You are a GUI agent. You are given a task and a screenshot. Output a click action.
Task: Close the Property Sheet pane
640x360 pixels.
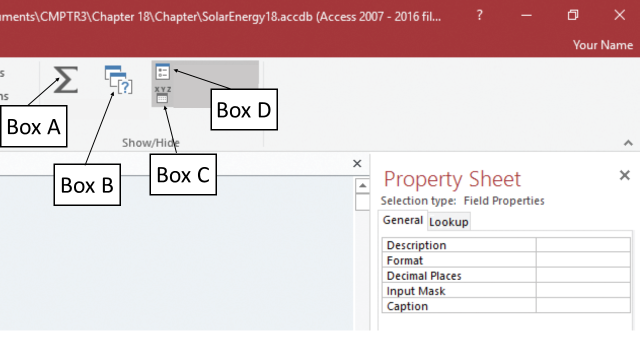pyautogui.click(x=624, y=175)
